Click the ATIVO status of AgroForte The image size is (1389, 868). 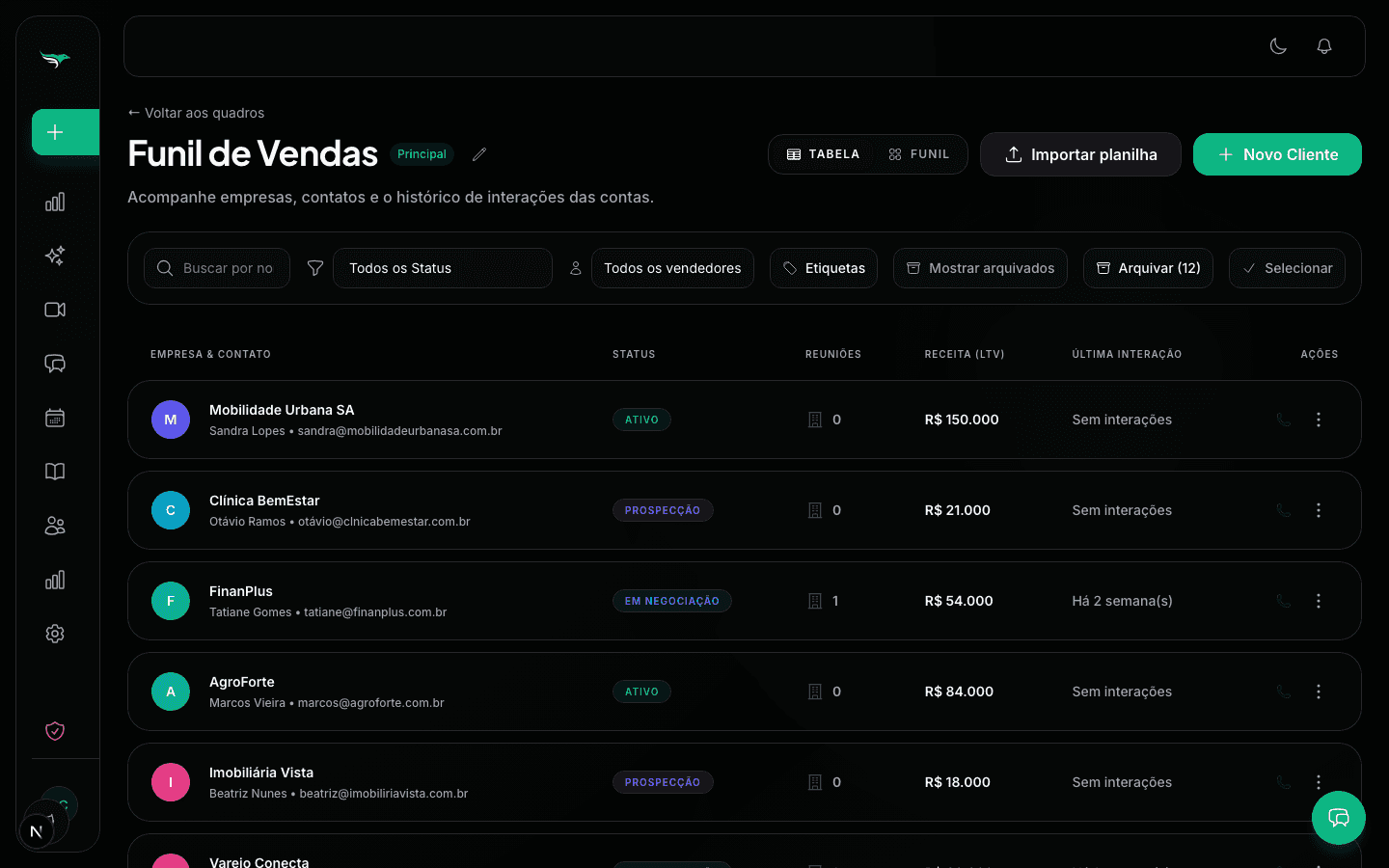641,692
